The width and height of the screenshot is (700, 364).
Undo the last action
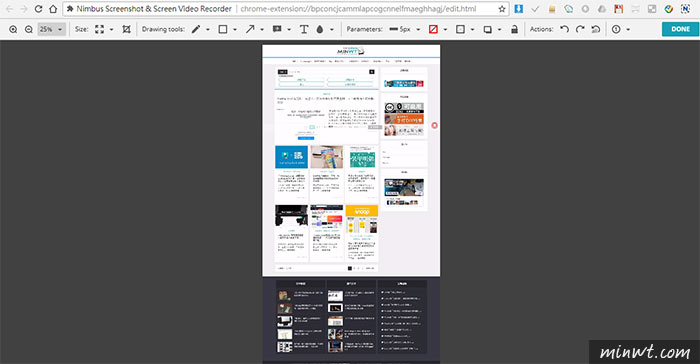click(564, 29)
